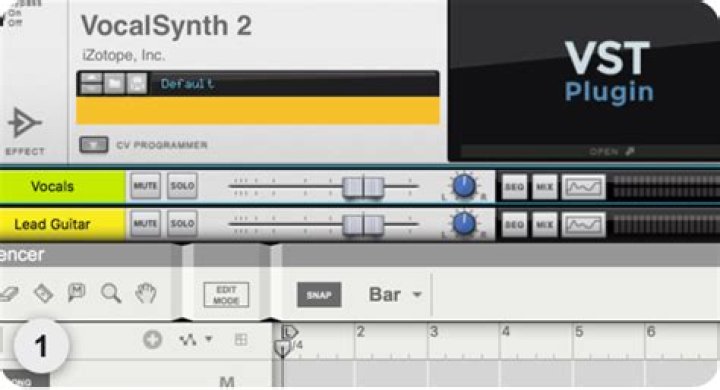Select the Magnify tool
This screenshot has width=720, height=390.
tap(111, 293)
